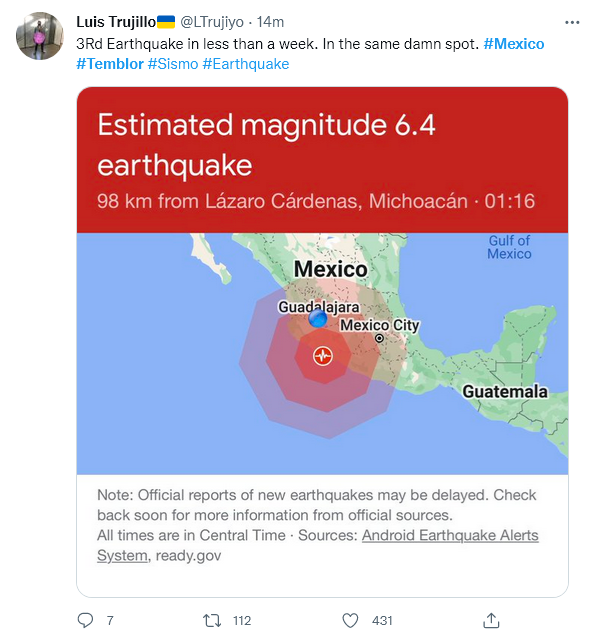This screenshot has height=642, width=598.
Task: Click the blue location dot near Guadalajara
Action: [x=318, y=318]
